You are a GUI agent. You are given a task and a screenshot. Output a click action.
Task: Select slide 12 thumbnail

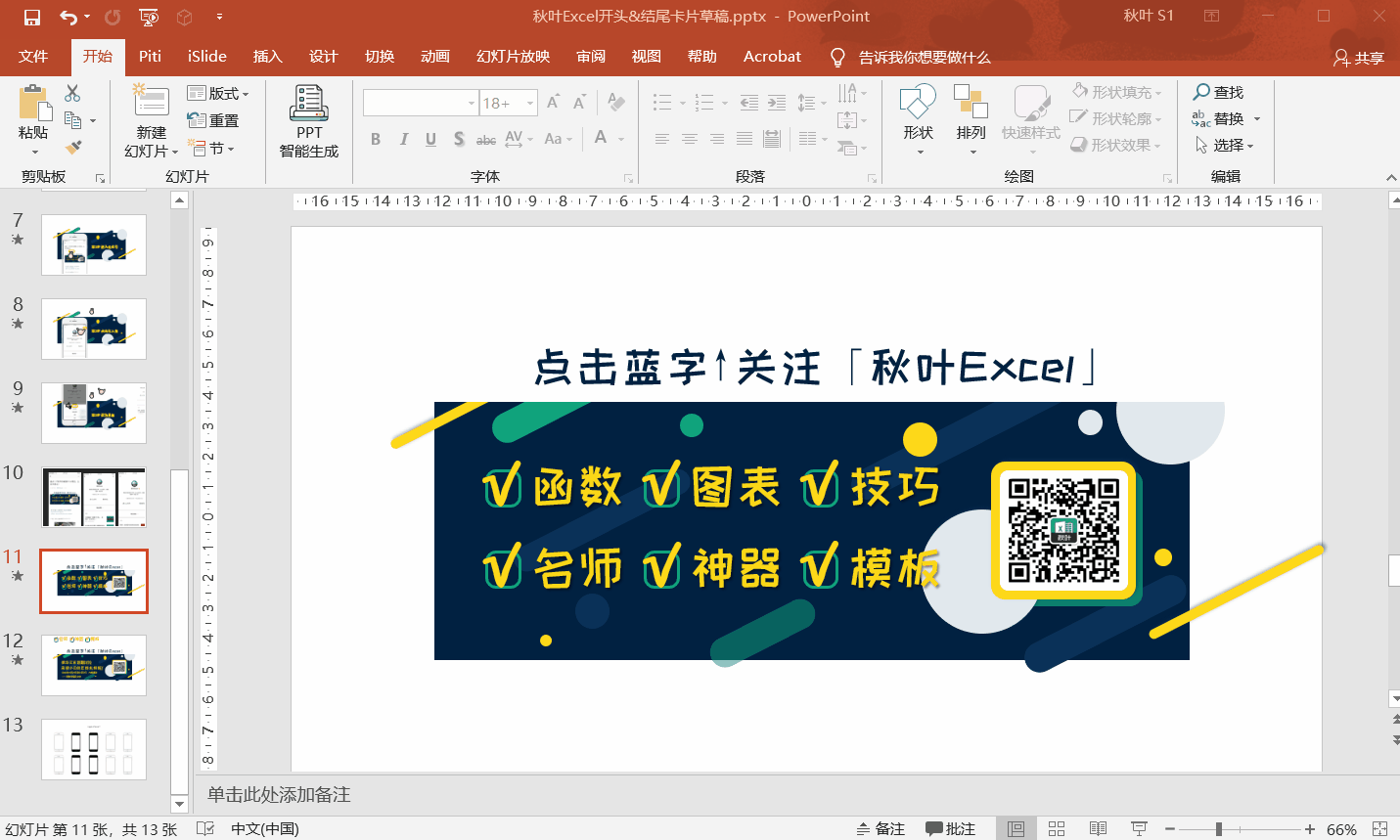(x=94, y=665)
